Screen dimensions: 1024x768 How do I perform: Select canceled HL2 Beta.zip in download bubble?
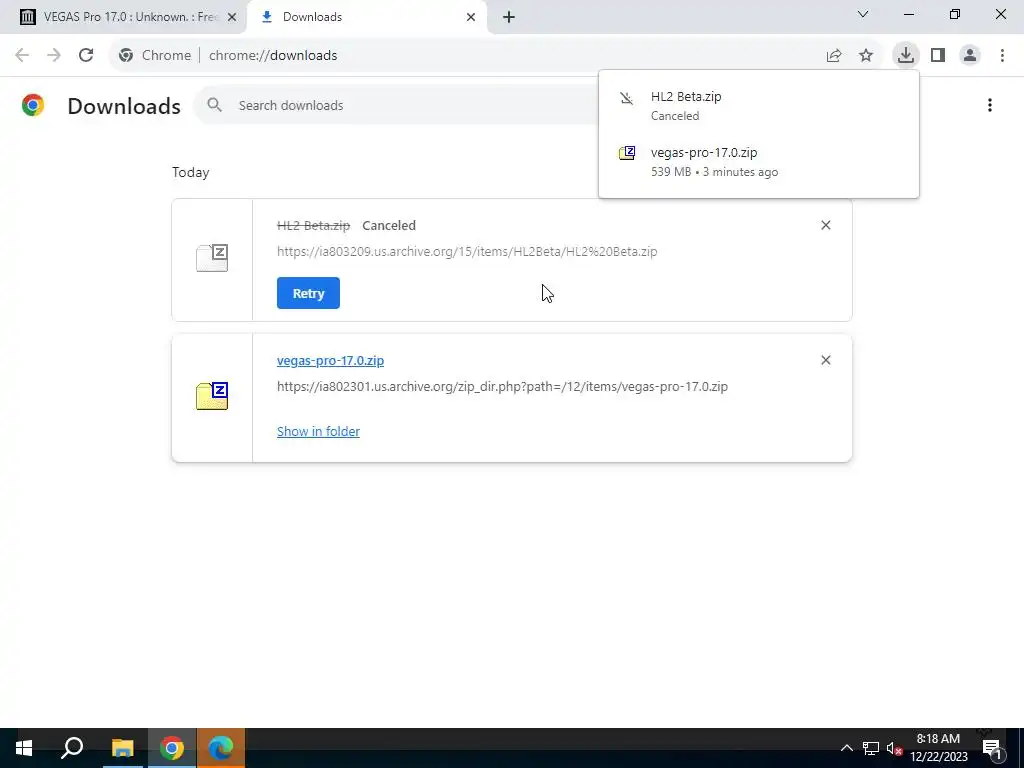(x=758, y=105)
